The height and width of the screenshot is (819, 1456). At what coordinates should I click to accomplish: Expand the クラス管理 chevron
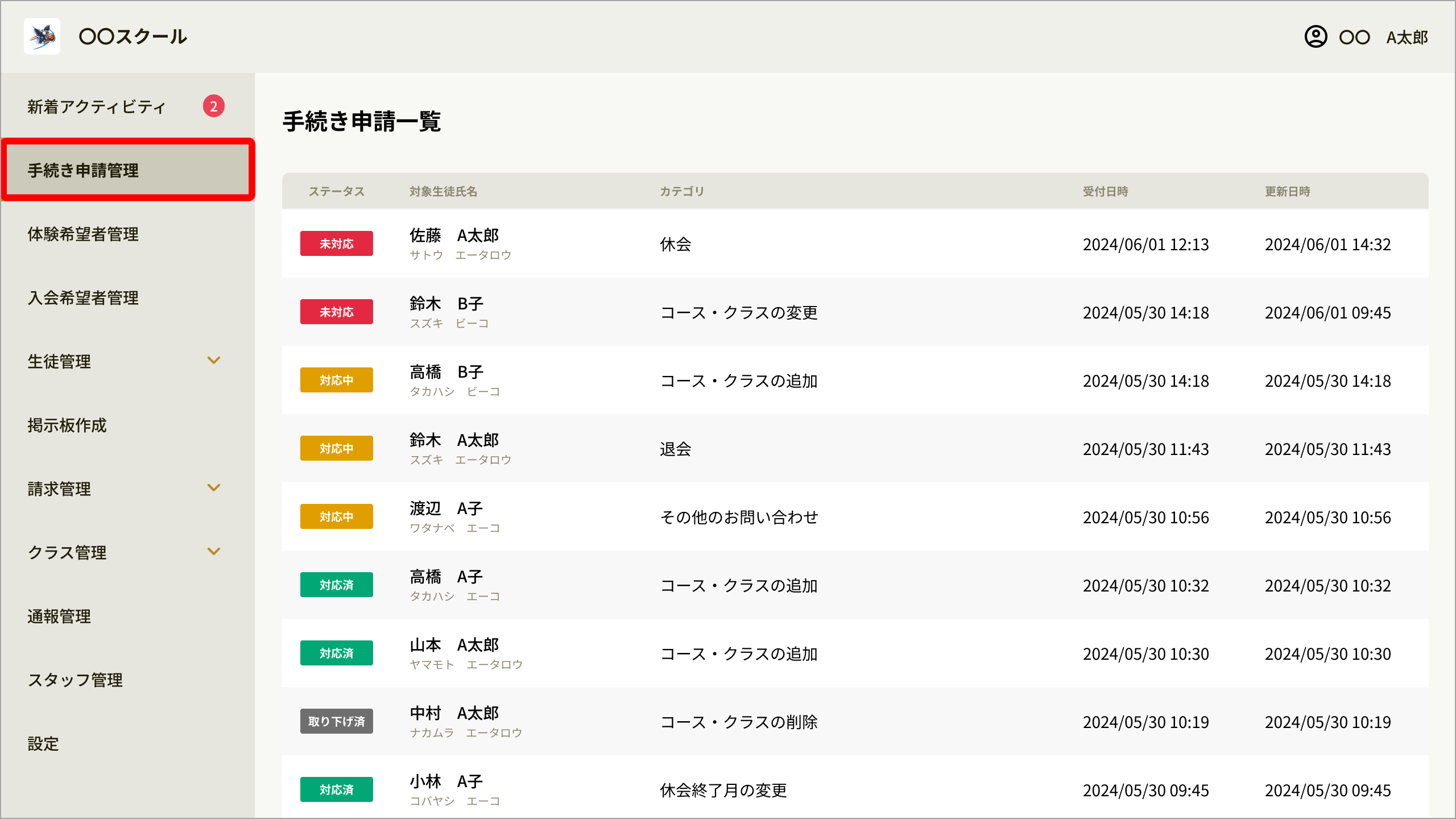click(x=214, y=552)
